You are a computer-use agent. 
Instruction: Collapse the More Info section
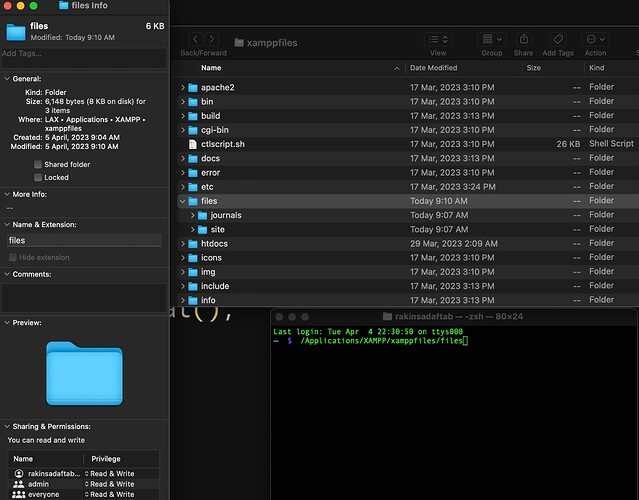[7, 194]
